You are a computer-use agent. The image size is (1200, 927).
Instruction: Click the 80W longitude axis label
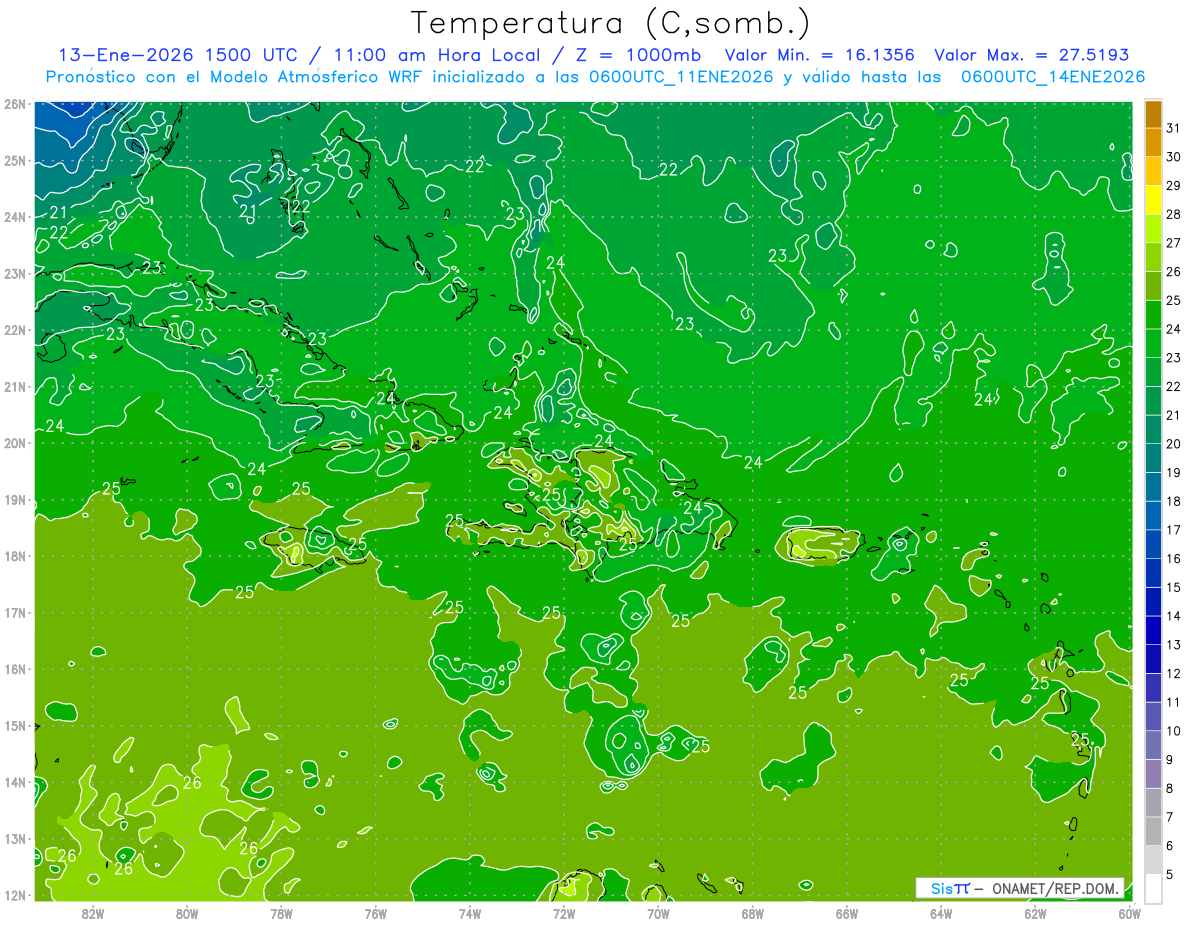(187, 913)
